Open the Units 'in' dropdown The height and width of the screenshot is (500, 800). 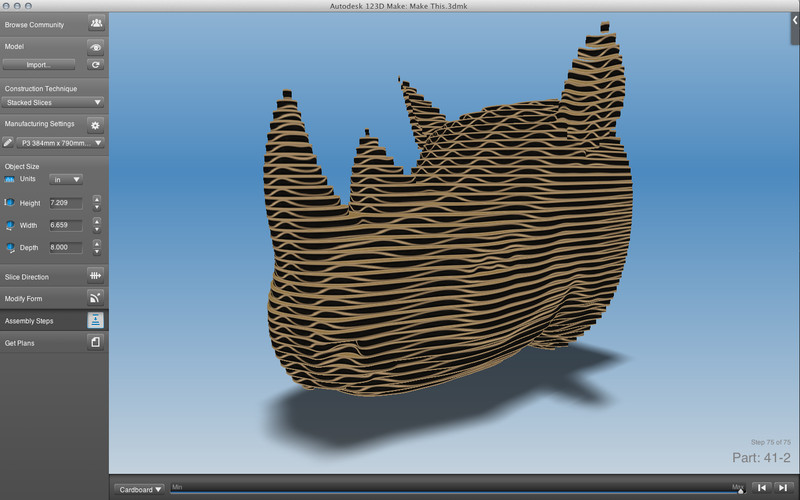pos(66,179)
